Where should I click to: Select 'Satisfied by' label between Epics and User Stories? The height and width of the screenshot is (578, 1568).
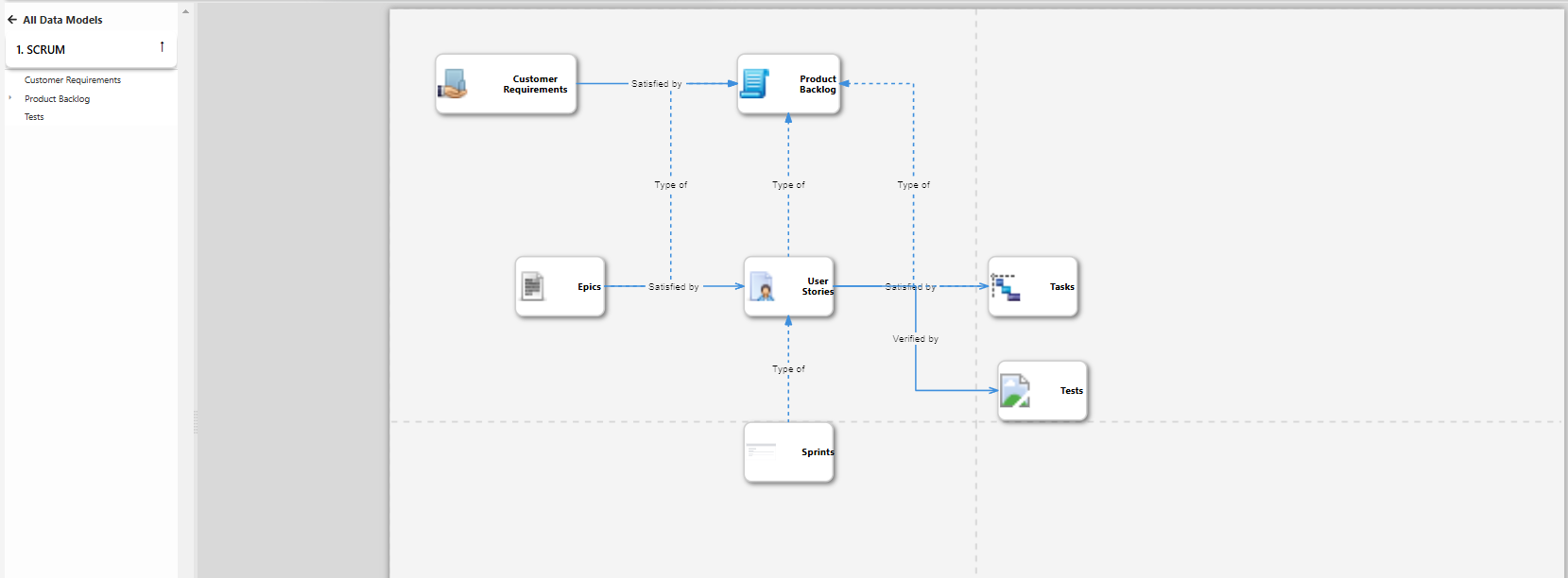[673, 287]
